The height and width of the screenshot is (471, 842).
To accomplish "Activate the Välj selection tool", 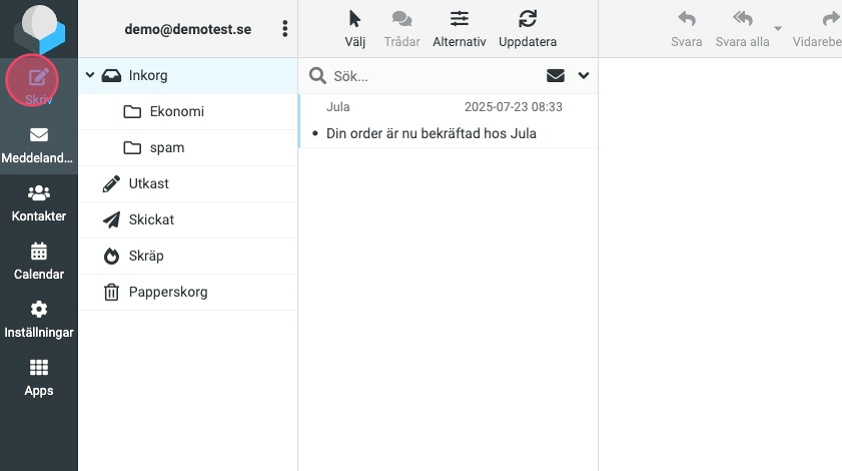I will tap(355, 28).
